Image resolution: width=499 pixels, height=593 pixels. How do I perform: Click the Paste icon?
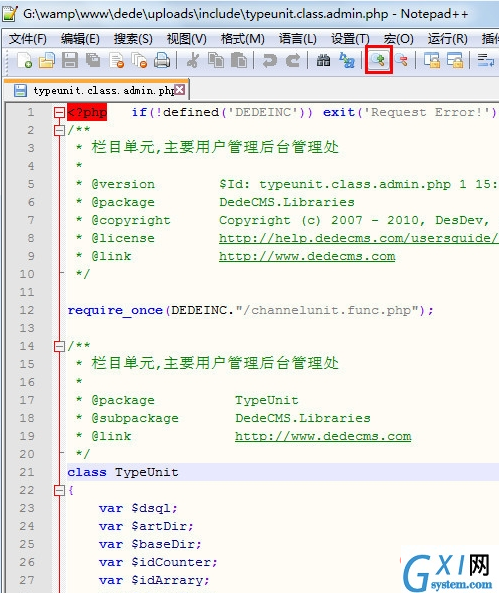click(239, 61)
